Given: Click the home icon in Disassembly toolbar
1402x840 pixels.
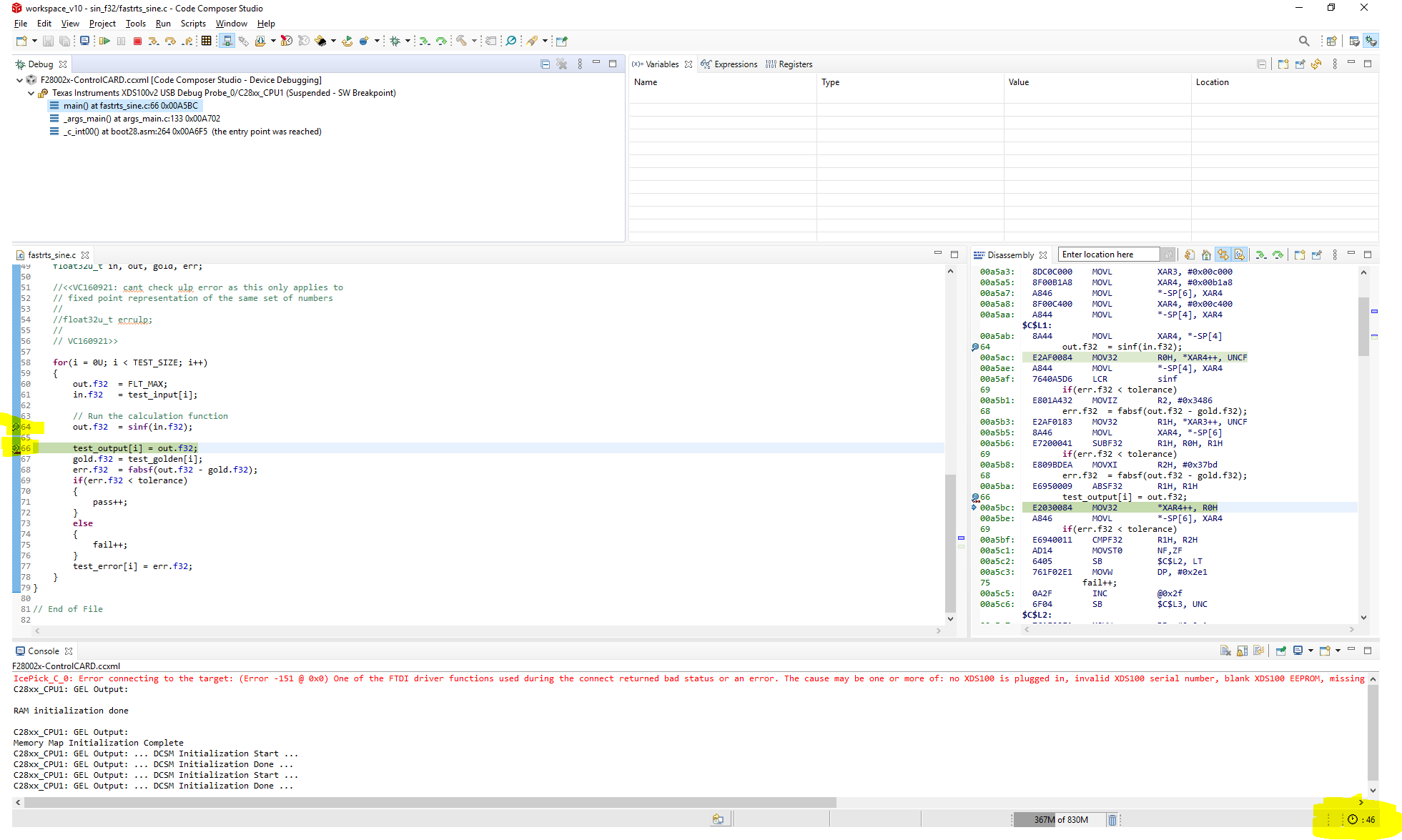Looking at the screenshot, I should (x=1206, y=255).
